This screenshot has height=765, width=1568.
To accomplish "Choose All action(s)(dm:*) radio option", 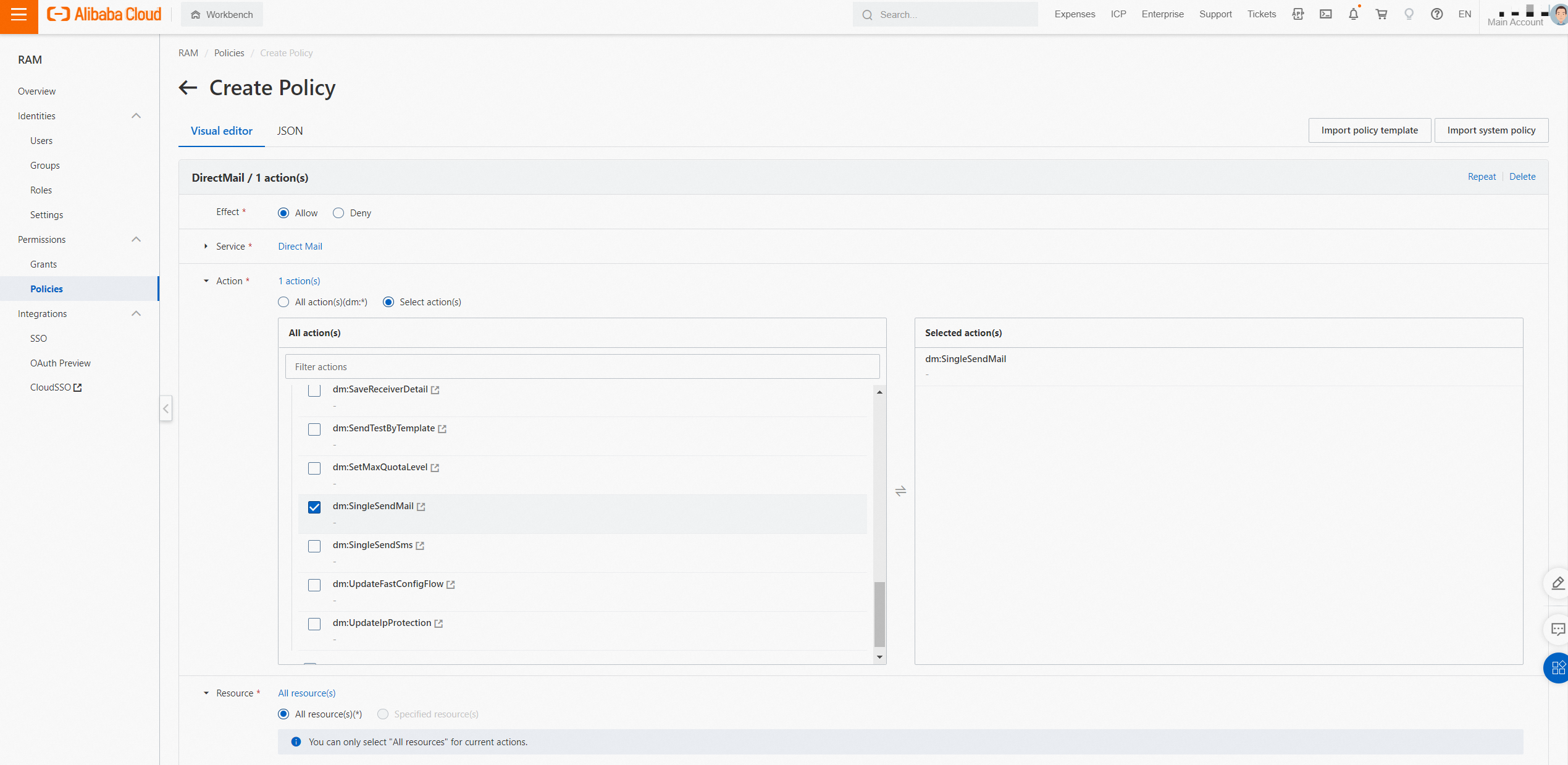I will click(x=283, y=302).
